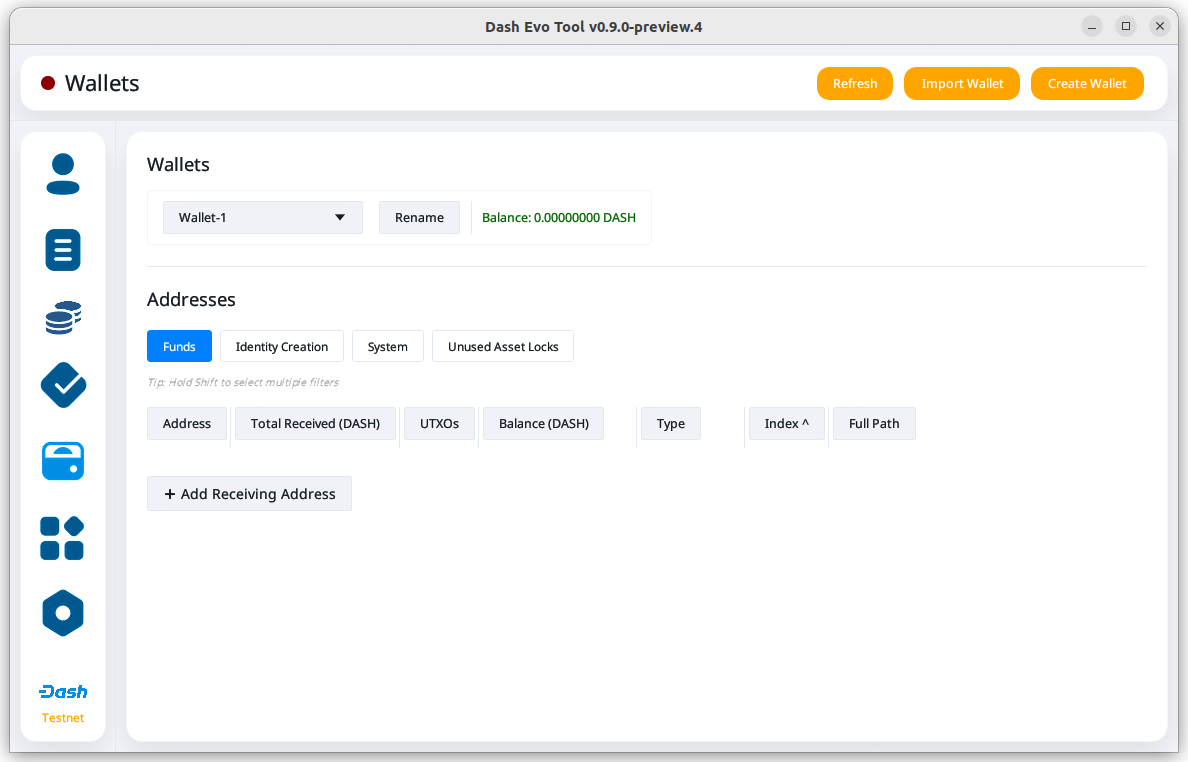1188x762 pixels.
Task: Enable the Identity Creation filter
Action: 282,346
